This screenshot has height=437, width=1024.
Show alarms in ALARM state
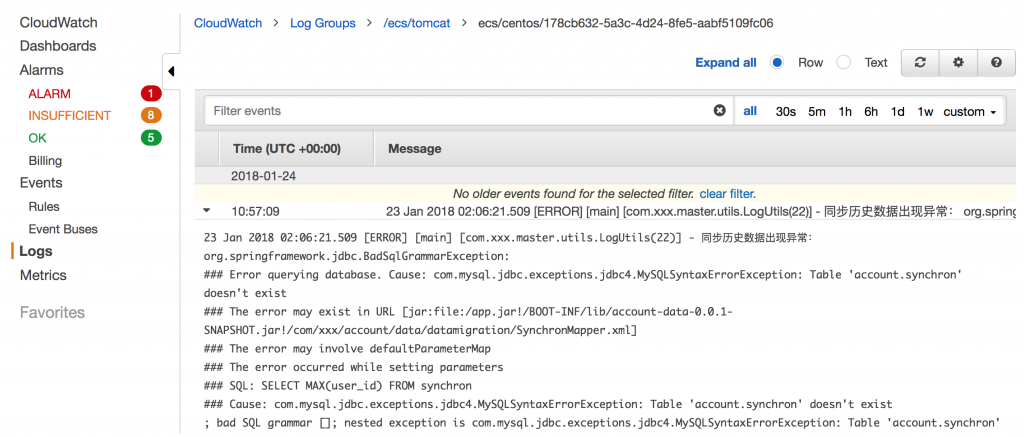[x=50, y=94]
